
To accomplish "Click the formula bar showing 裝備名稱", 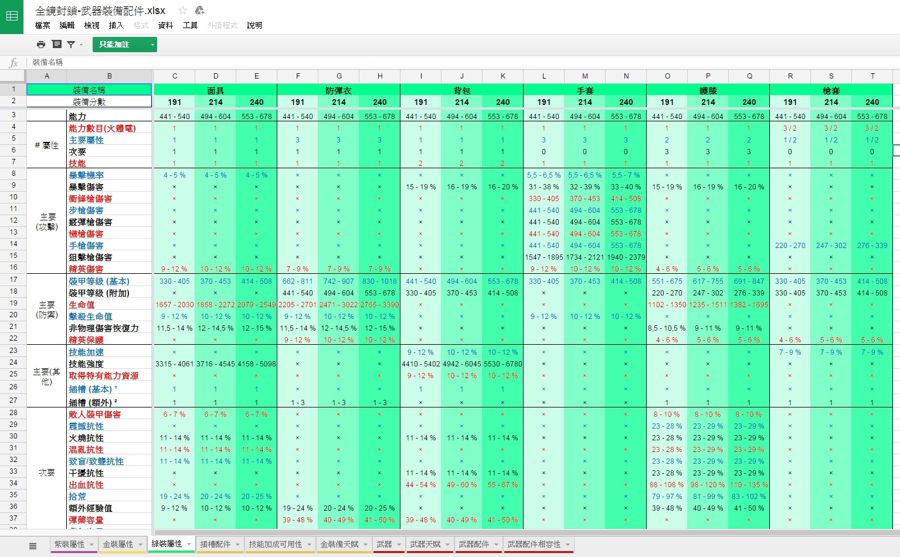I will pos(465,62).
